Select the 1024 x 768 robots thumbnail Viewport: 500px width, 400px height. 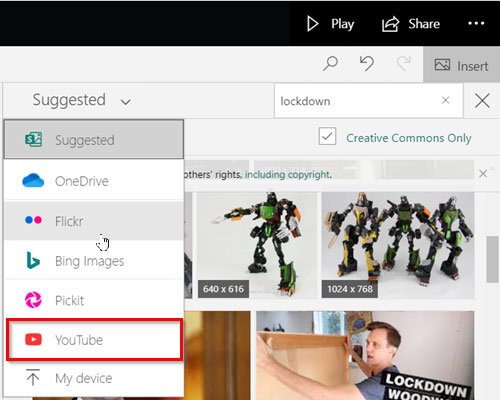pyautogui.click(x=398, y=245)
